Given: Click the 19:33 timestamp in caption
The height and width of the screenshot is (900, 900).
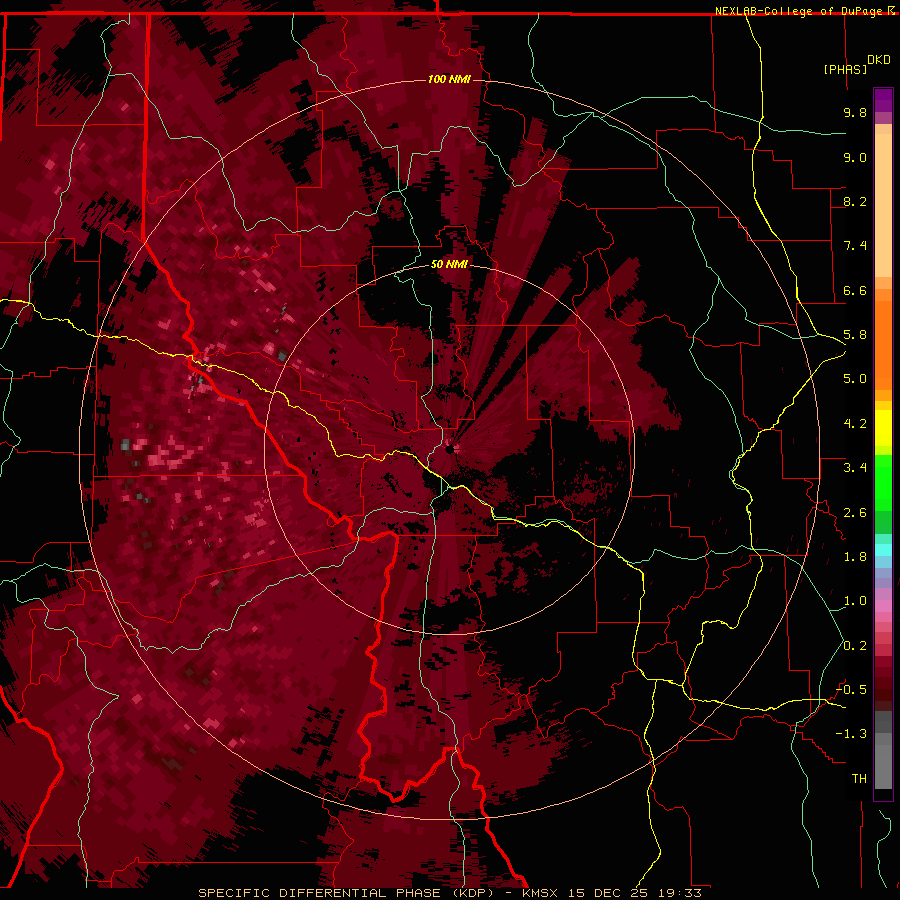Looking at the screenshot, I should click(x=681, y=893).
